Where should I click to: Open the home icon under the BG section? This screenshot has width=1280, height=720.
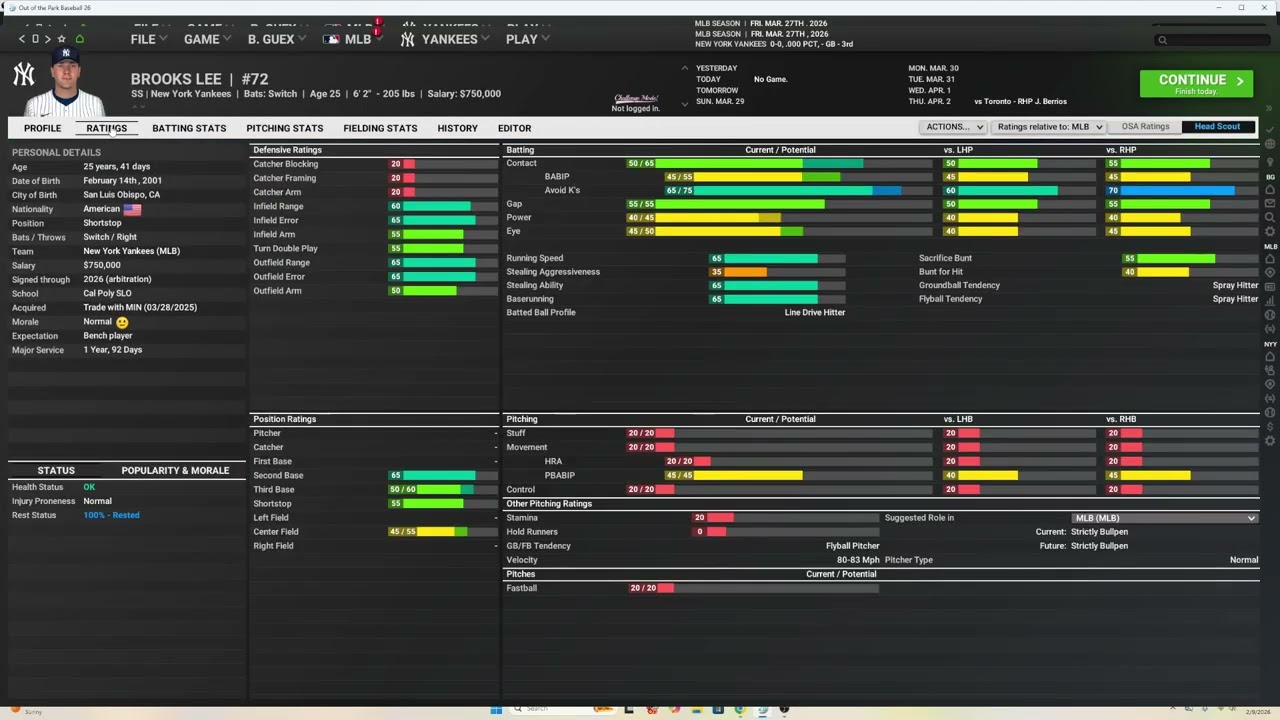1270,189
